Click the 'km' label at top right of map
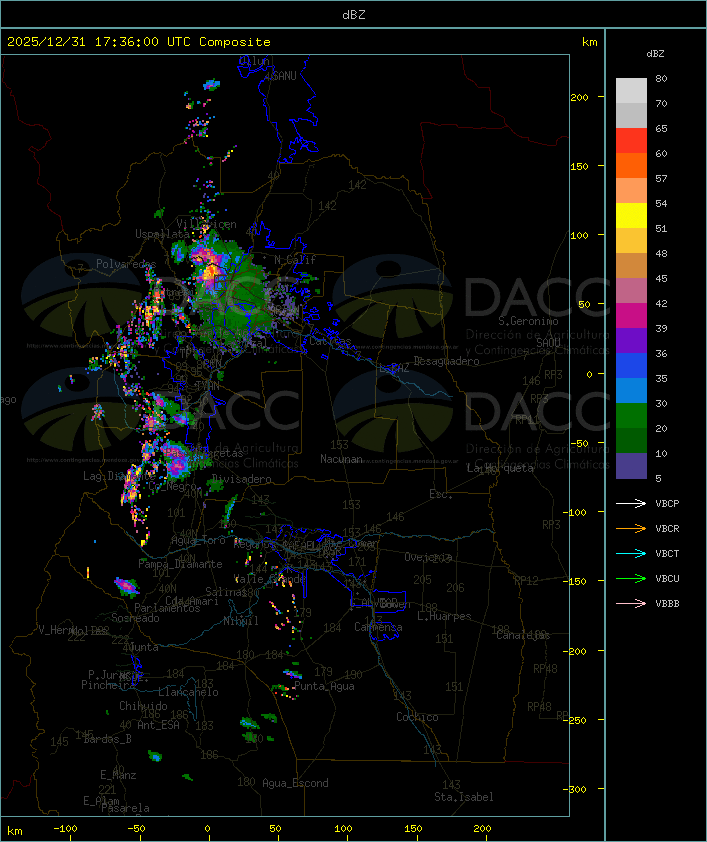The height and width of the screenshot is (842, 707). tap(589, 42)
